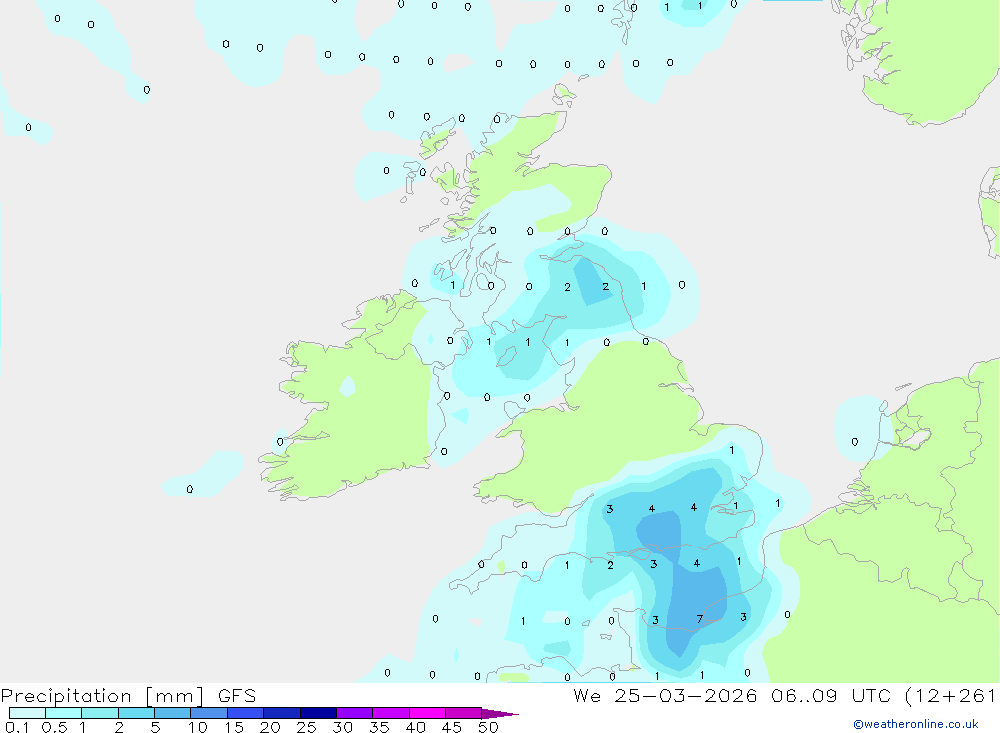This screenshot has height=733, width=1000.
Task: Click the 'We 25-03-2026' date text
Action: (x=665, y=695)
